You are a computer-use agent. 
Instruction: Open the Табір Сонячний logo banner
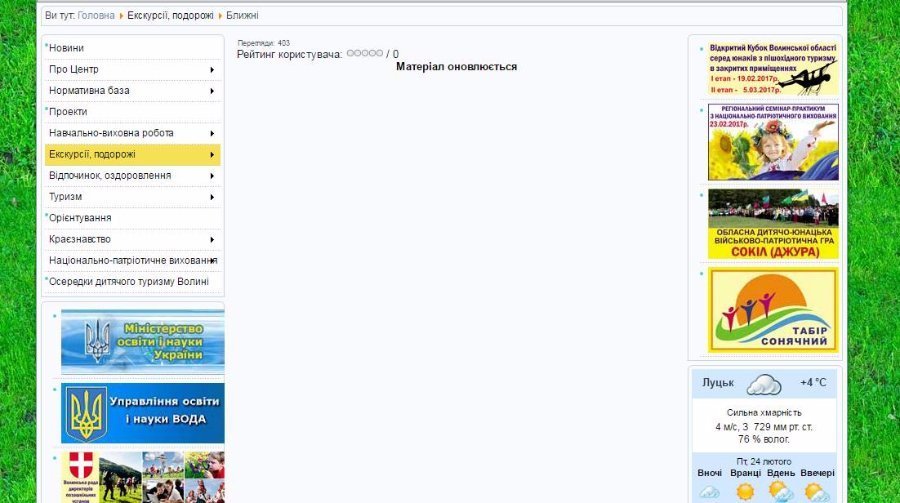point(772,310)
